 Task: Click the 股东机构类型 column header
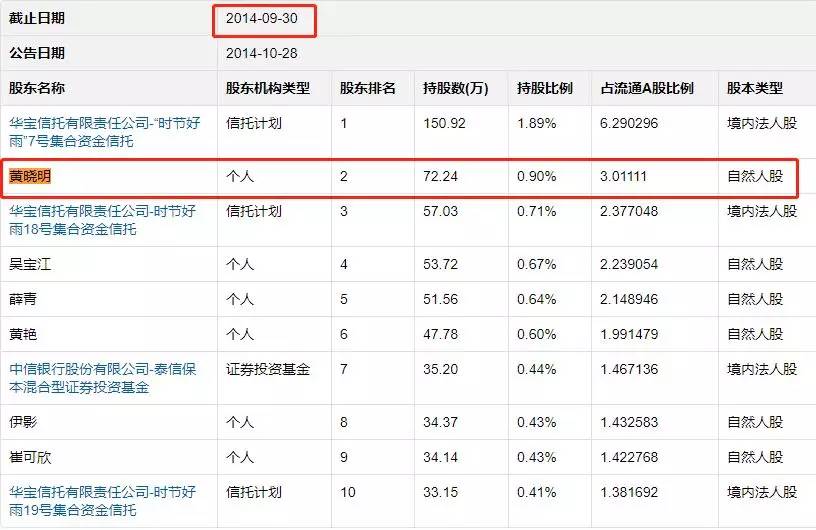(268, 88)
